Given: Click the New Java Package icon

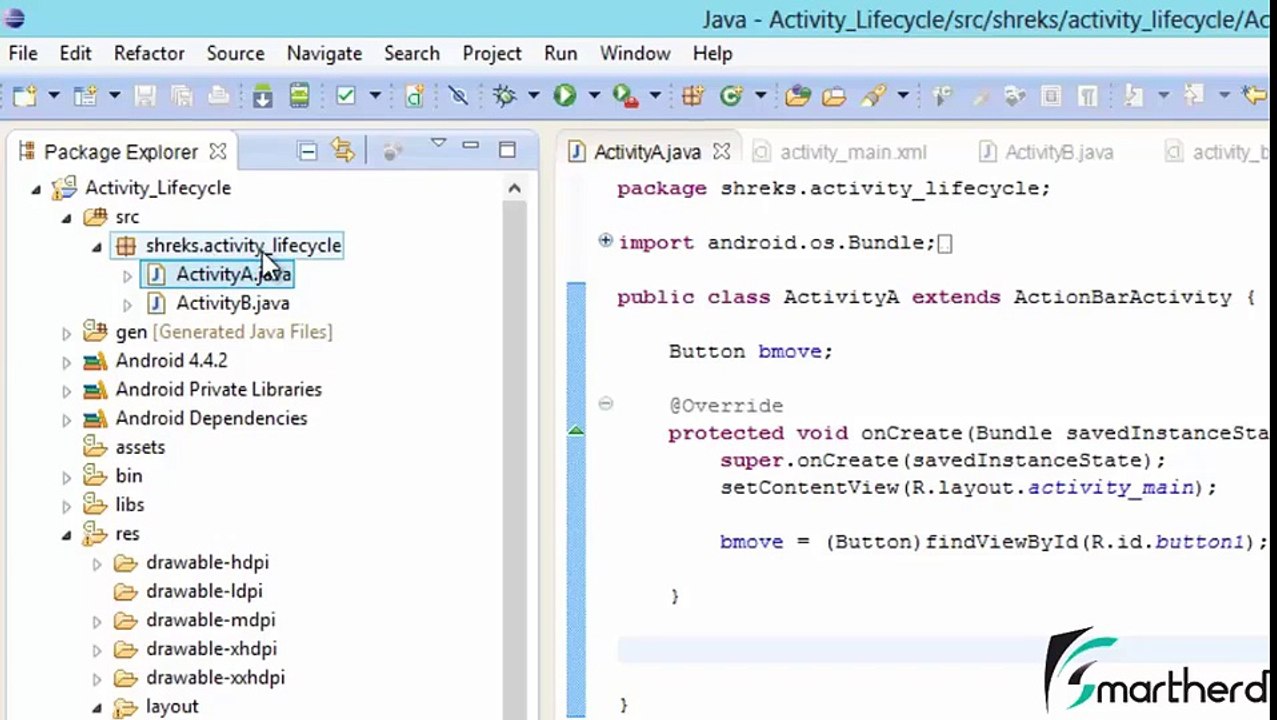Looking at the screenshot, I should (692, 96).
